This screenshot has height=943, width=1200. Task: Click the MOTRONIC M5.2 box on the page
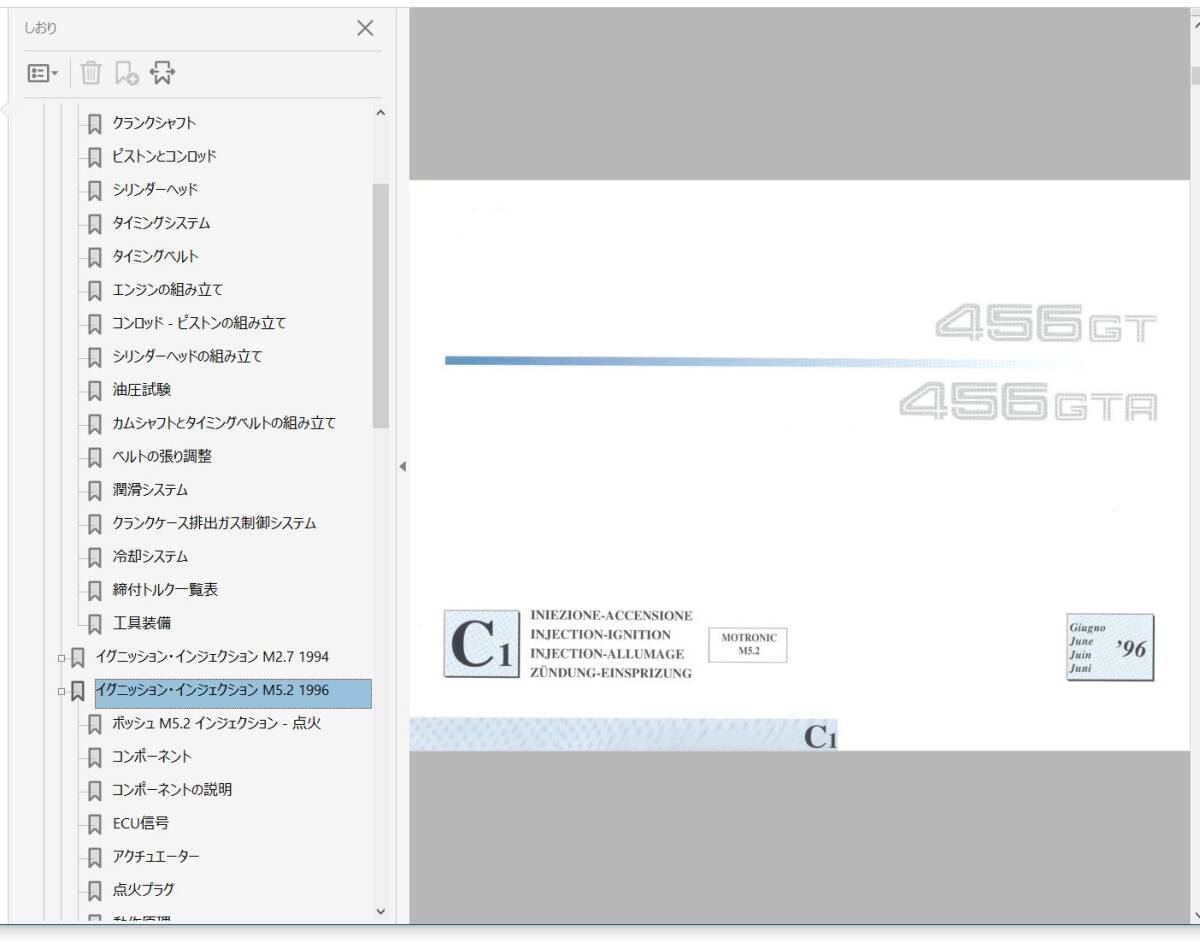[x=749, y=645]
